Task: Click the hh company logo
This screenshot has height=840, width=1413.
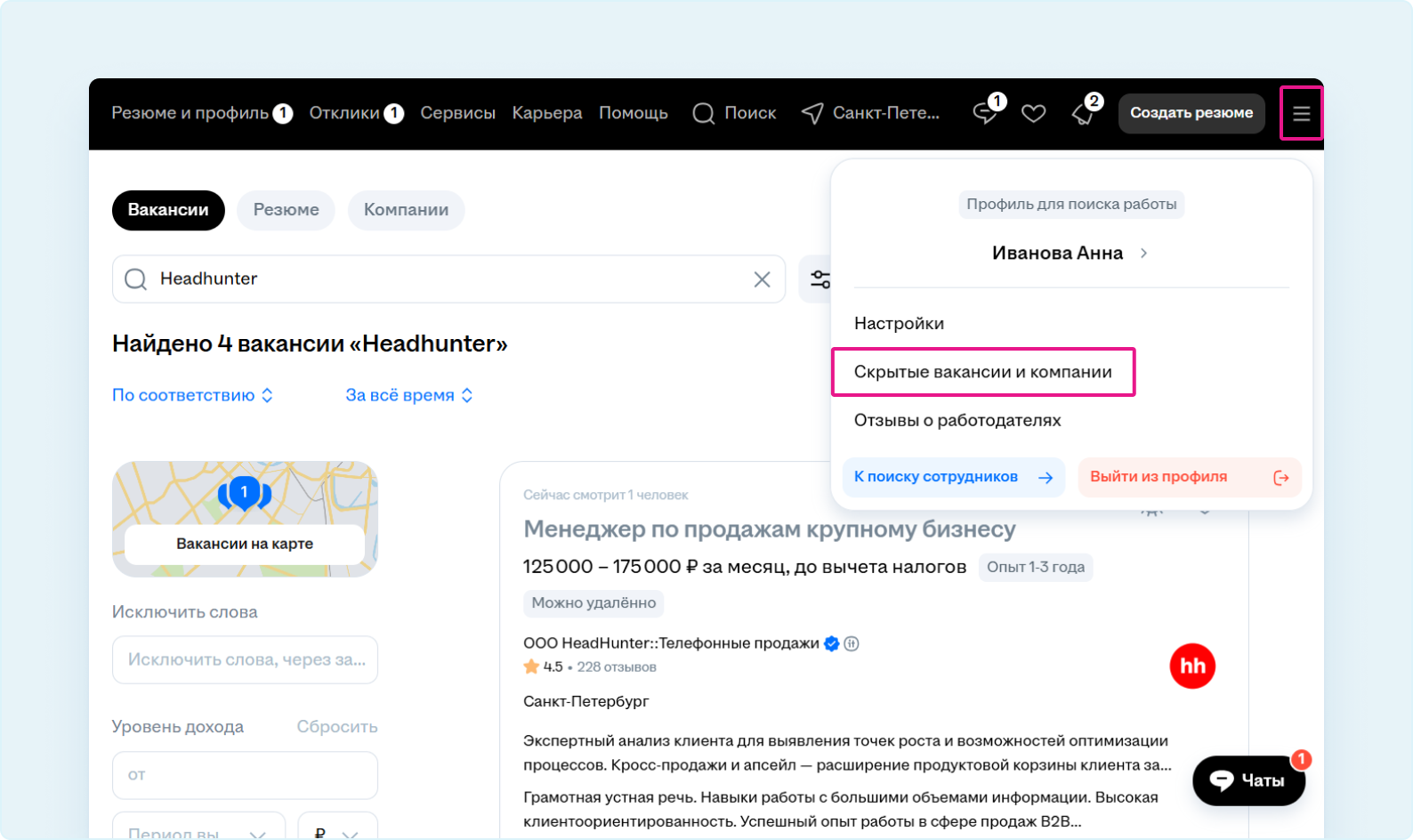Action: (x=1191, y=666)
